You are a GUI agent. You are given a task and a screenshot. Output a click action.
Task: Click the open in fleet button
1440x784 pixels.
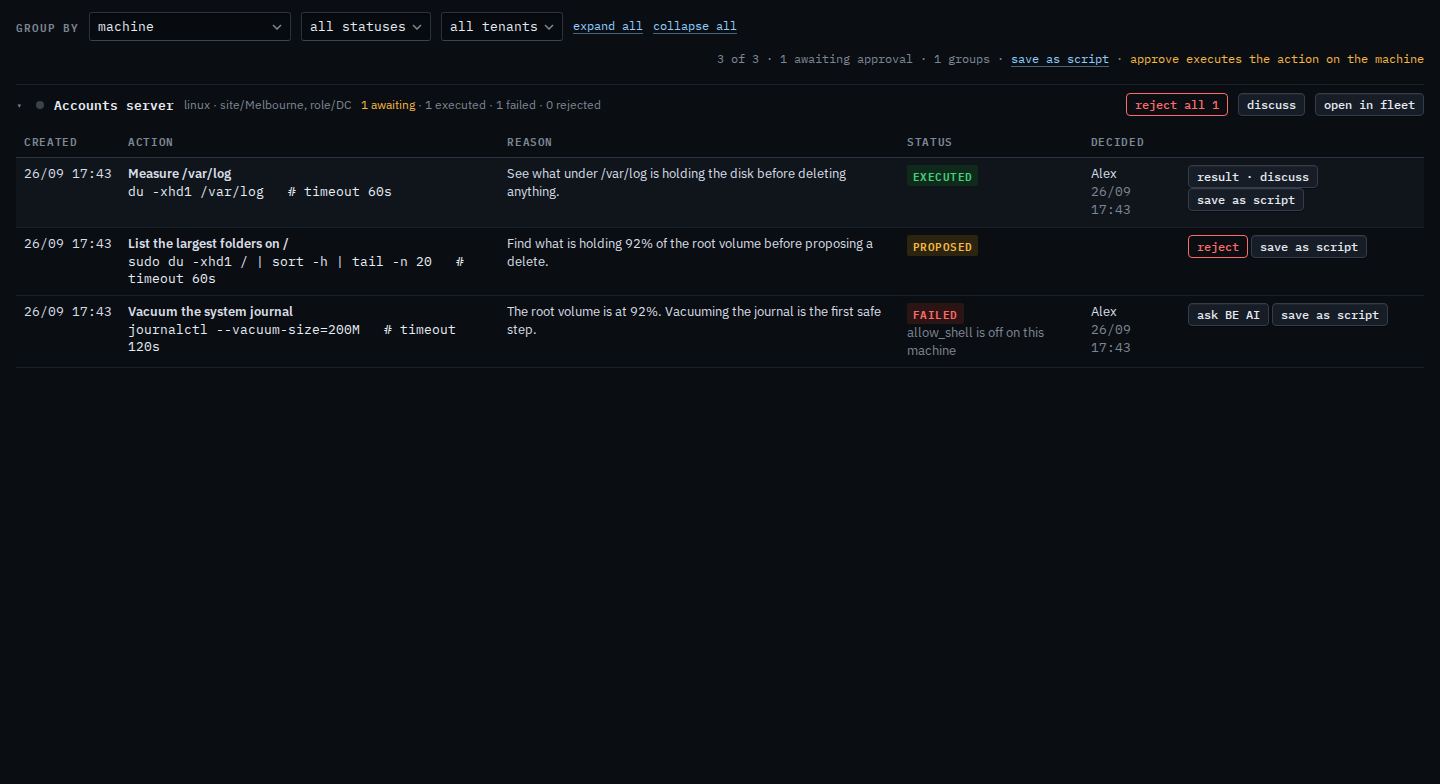[1369, 105]
